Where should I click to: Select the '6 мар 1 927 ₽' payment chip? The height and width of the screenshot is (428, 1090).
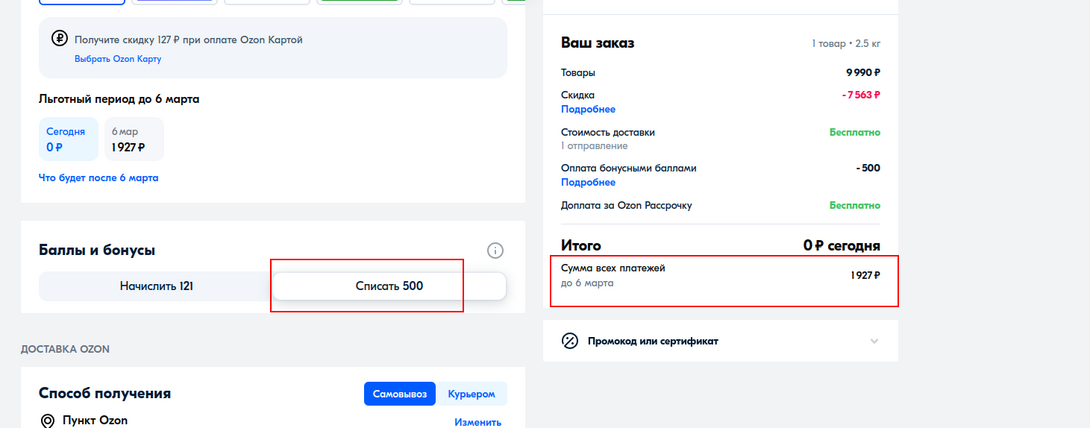pos(133,139)
